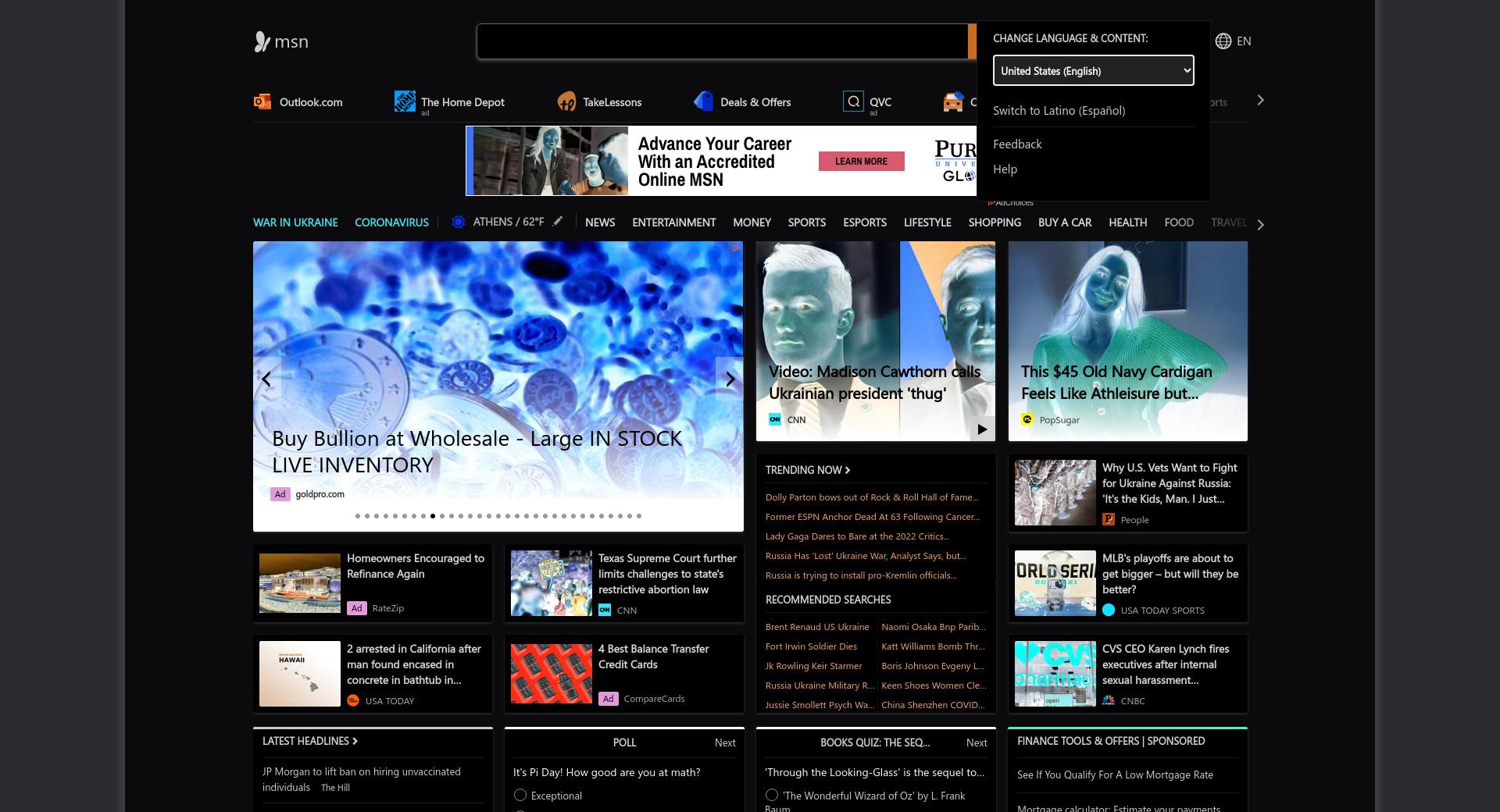Click the USA TODAY SPORTS source icon
This screenshot has height=812, width=1500.
pyautogui.click(x=1109, y=610)
